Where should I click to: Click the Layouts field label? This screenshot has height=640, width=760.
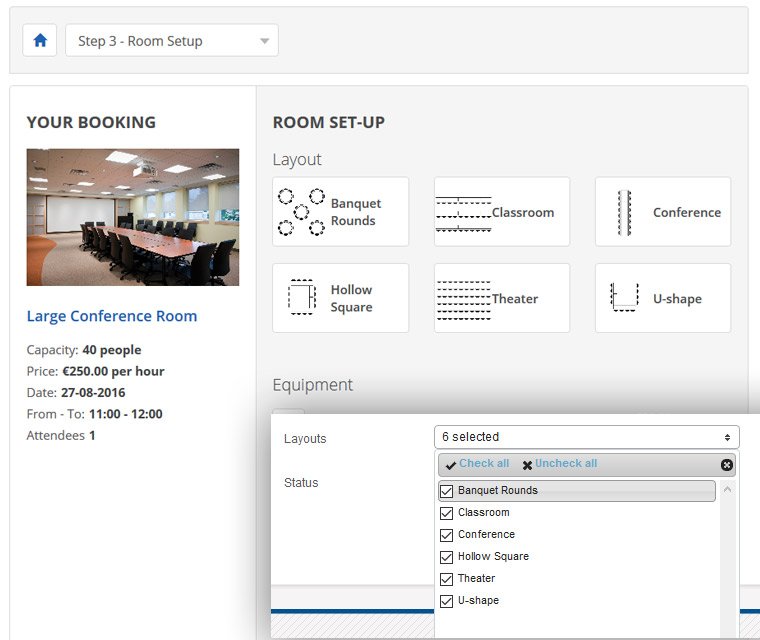pyautogui.click(x=305, y=438)
